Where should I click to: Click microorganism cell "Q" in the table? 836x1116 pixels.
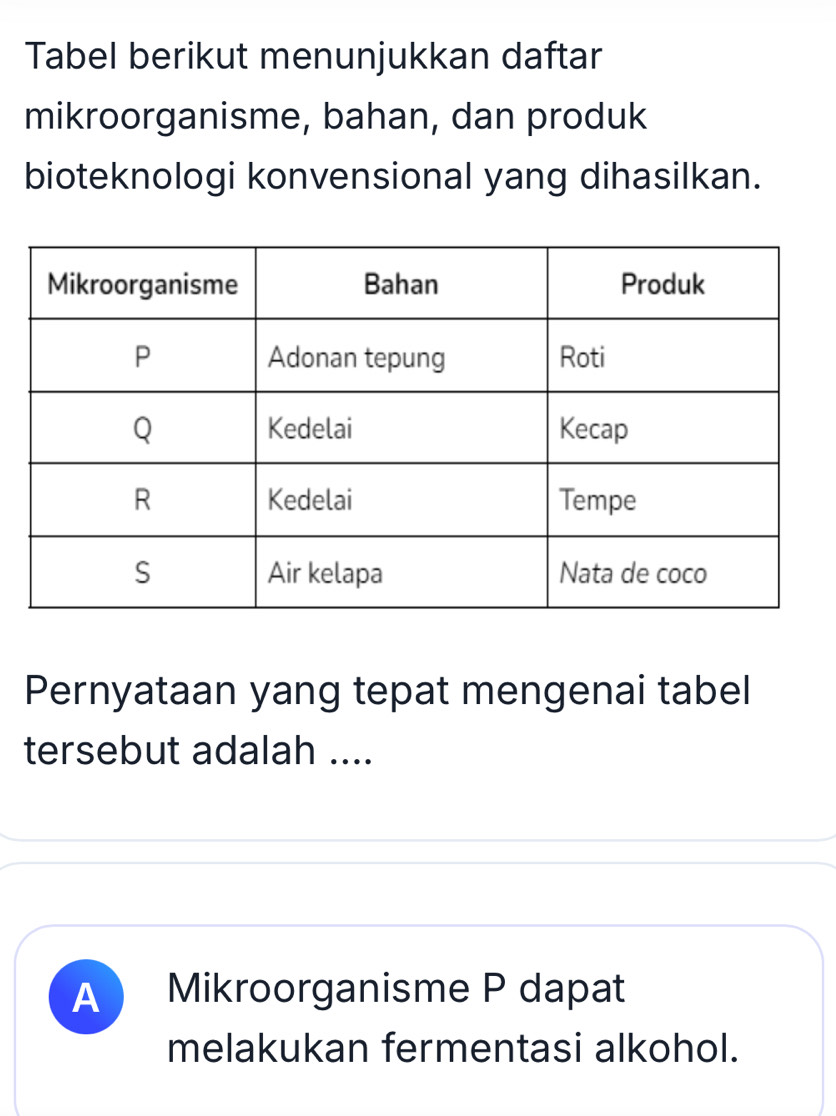pyautogui.click(x=143, y=429)
